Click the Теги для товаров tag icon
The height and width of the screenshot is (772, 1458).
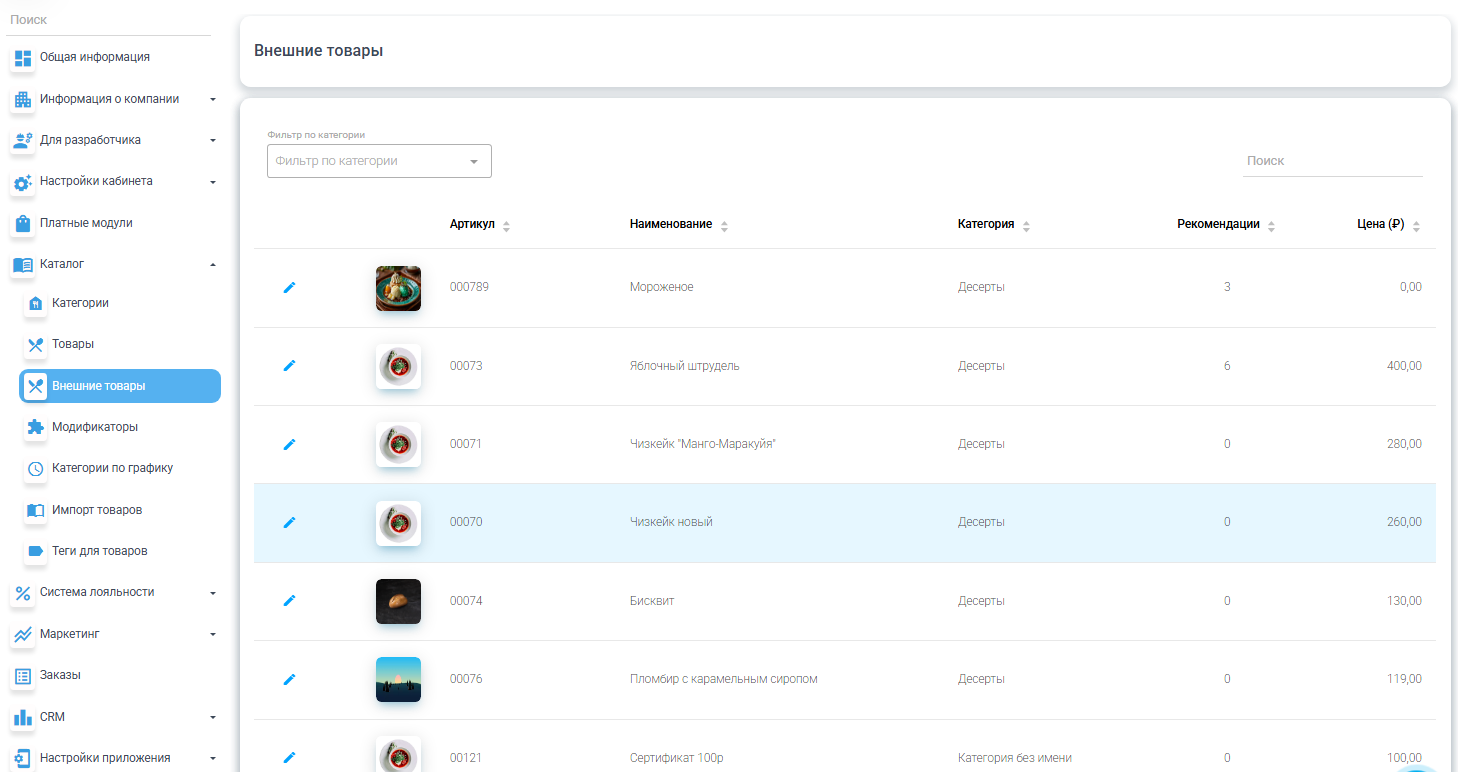pos(35,551)
